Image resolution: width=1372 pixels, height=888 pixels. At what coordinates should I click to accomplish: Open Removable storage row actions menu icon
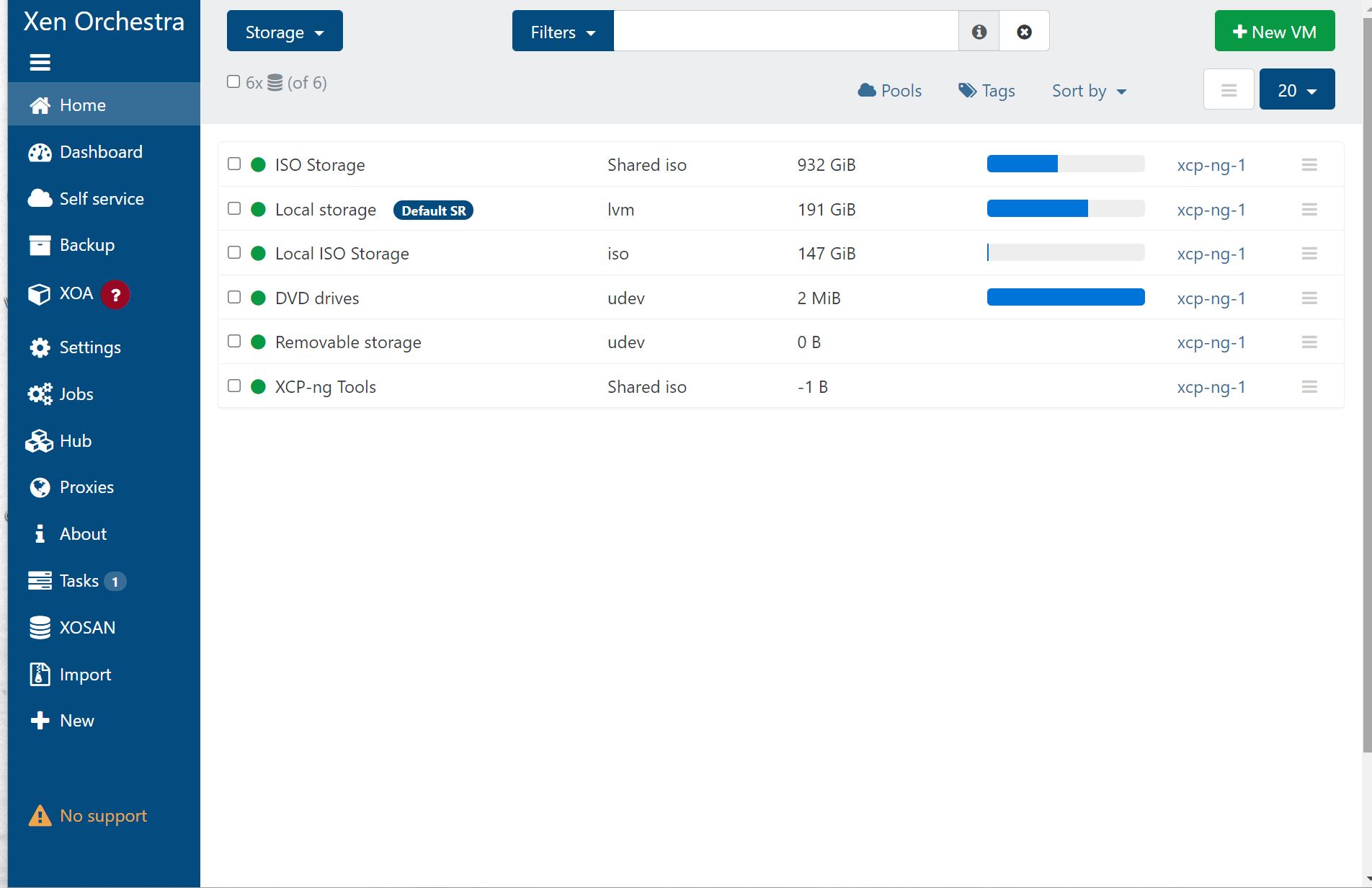click(x=1309, y=342)
